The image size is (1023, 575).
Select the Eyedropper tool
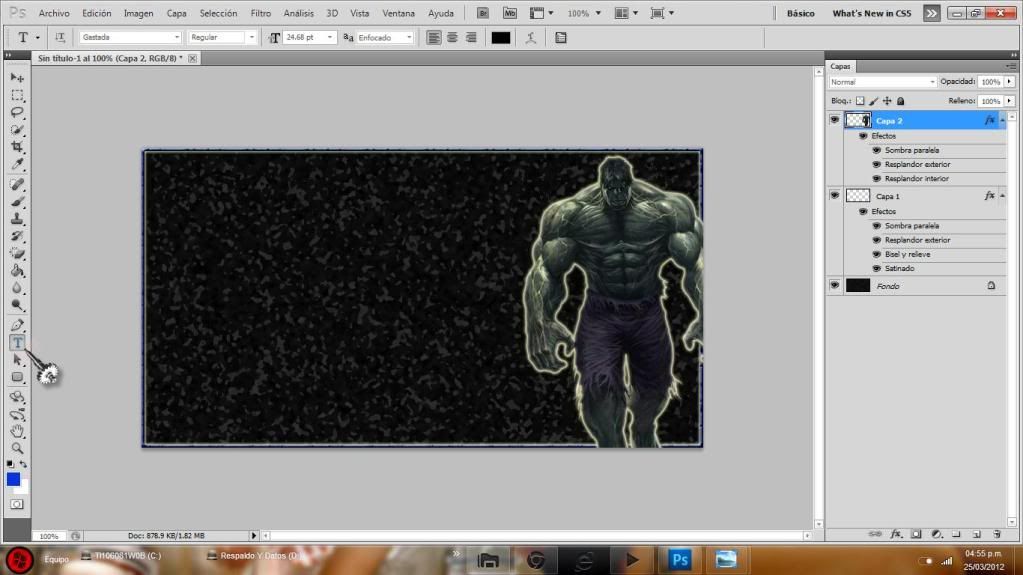click(x=17, y=164)
